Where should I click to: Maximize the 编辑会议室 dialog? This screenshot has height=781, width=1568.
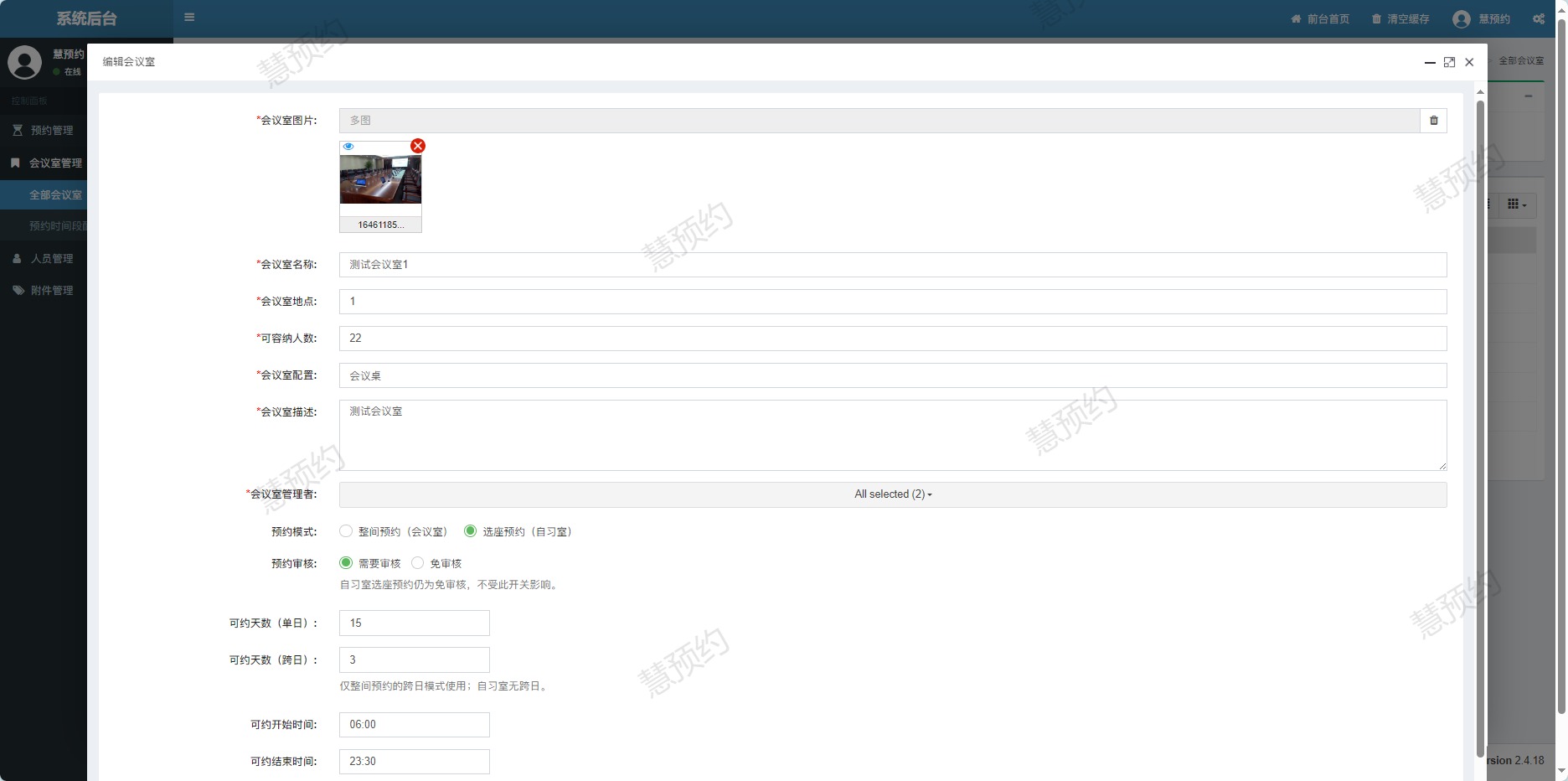[x=1449, y=62]
